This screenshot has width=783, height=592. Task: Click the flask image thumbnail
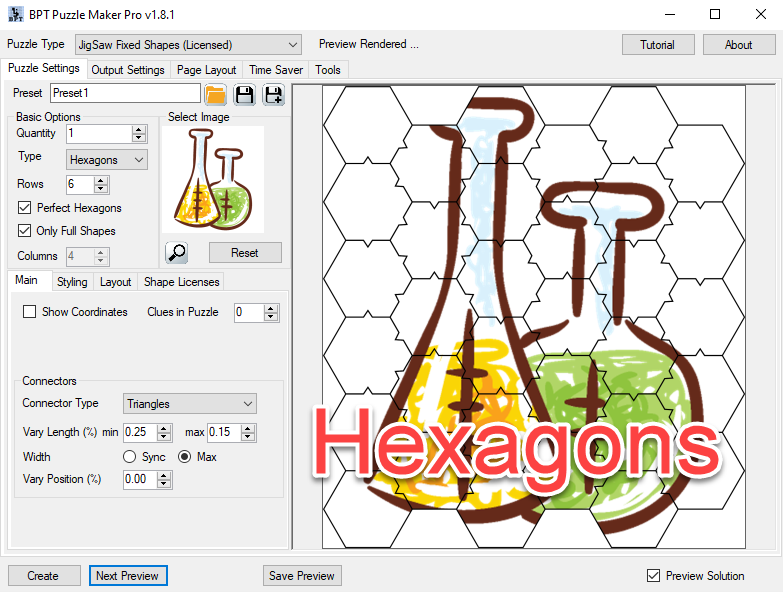click(212, 180)
